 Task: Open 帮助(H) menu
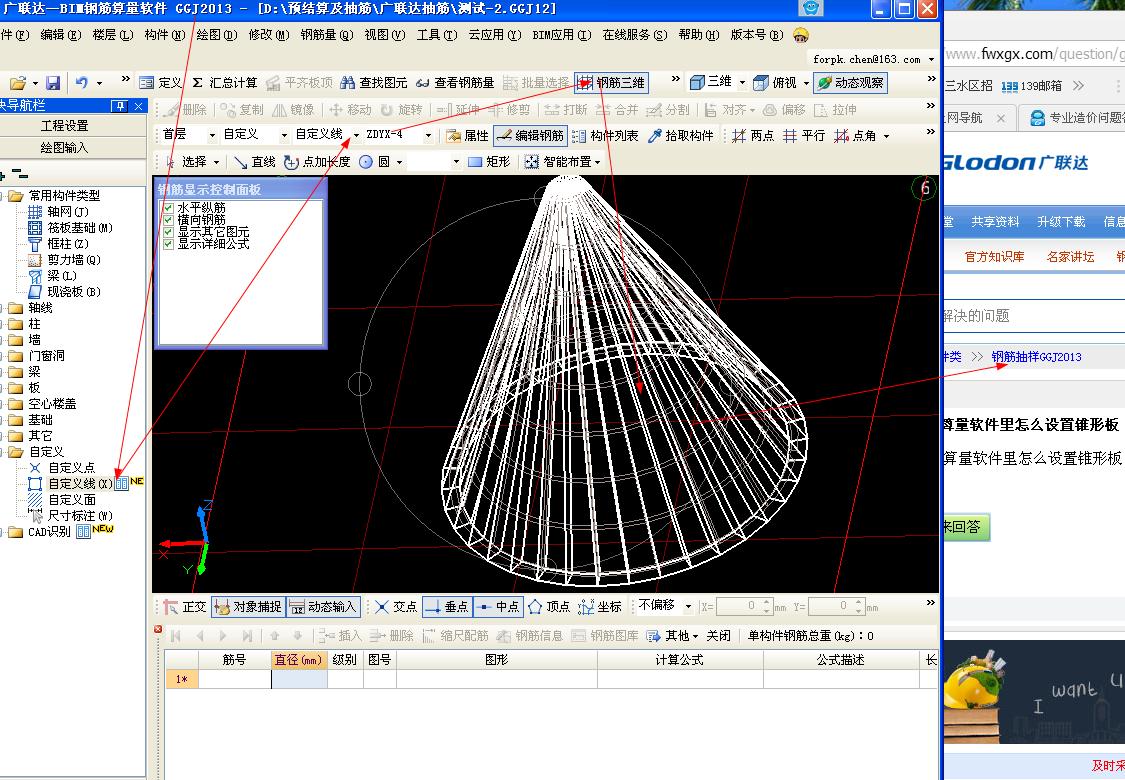click(699, 34)
